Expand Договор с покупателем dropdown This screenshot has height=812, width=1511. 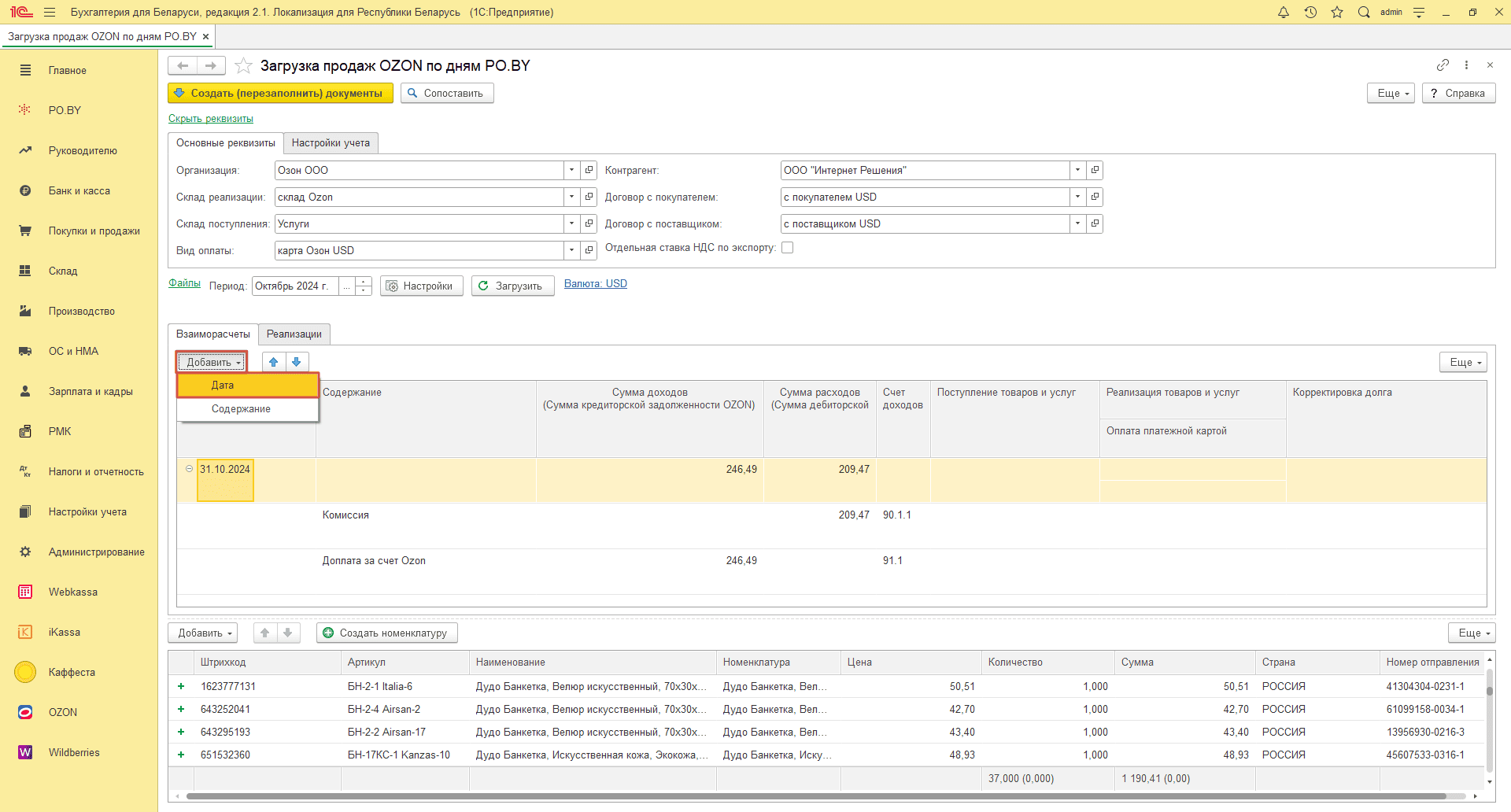click(x=1077, y=197)
